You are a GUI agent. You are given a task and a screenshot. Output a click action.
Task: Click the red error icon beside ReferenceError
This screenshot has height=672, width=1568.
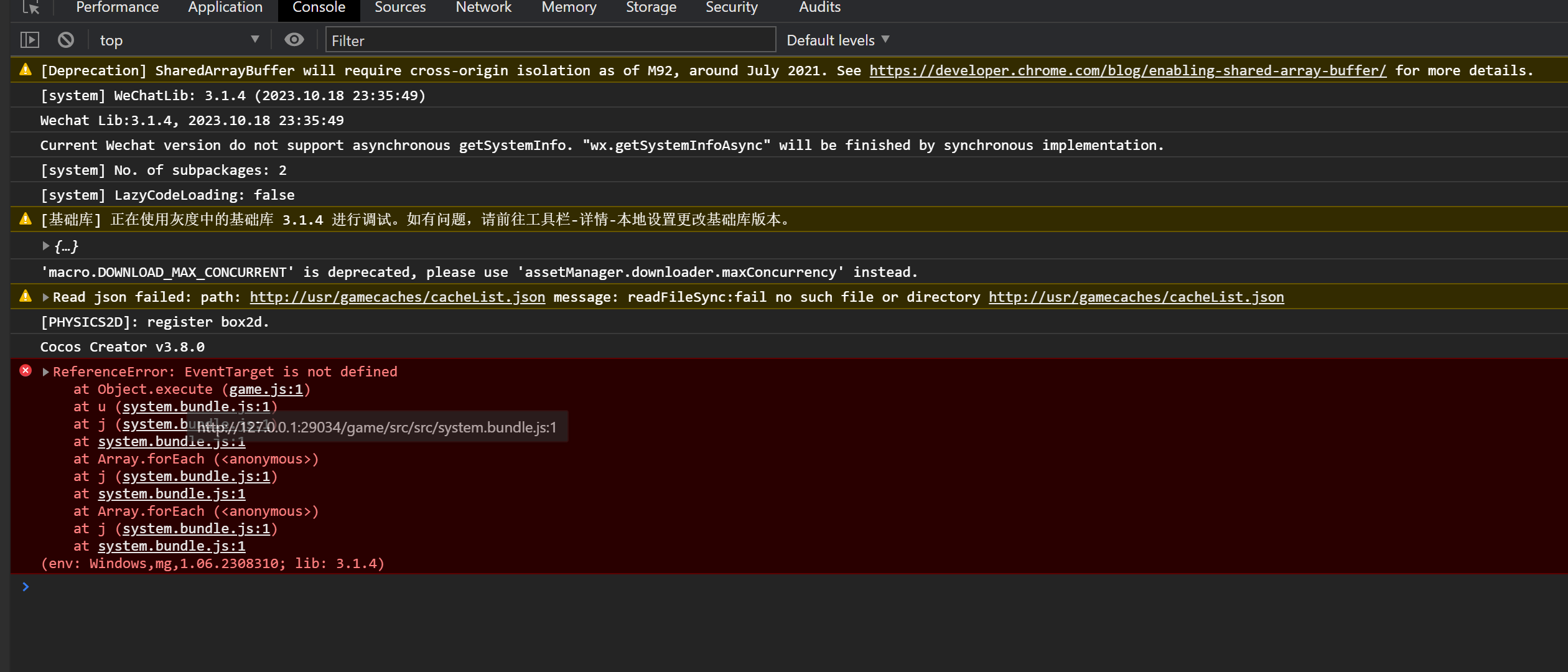click(x=26, y=371)
